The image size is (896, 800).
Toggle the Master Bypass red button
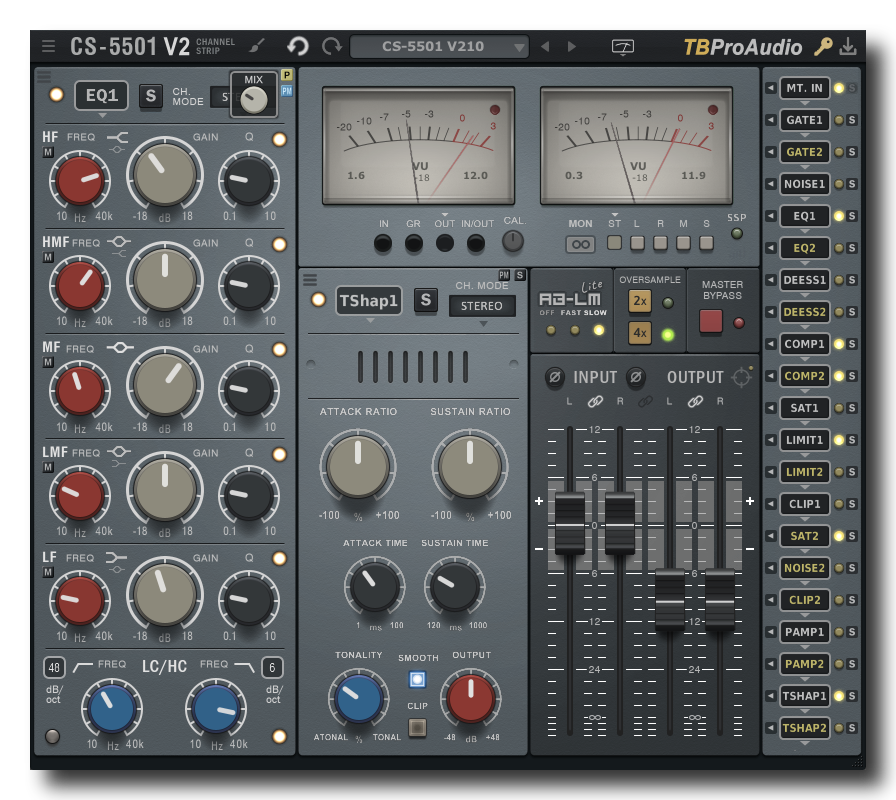click(710, 321)
